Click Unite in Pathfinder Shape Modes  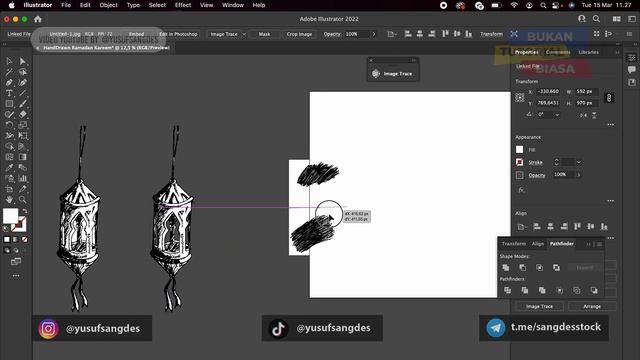pos(506,267)
